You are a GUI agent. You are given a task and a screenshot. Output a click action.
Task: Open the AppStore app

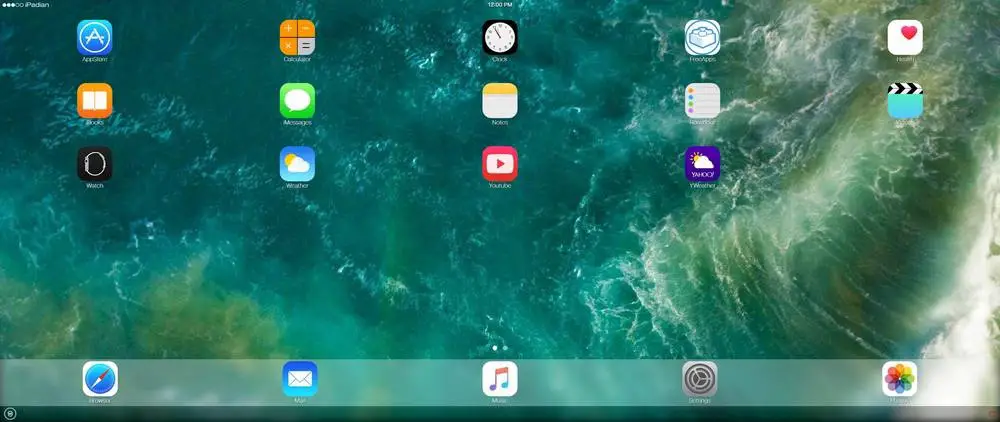coord(94,37)
